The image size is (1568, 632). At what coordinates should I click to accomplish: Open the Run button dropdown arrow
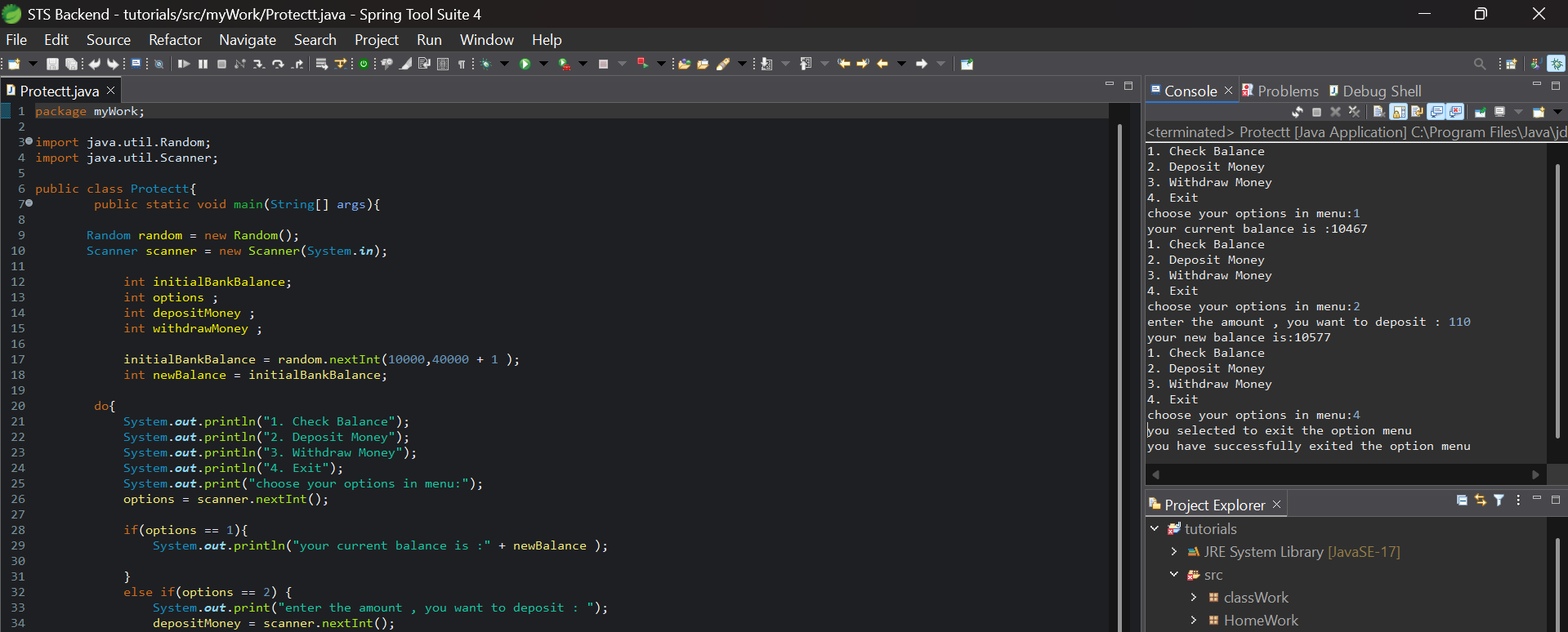[543, 64]
